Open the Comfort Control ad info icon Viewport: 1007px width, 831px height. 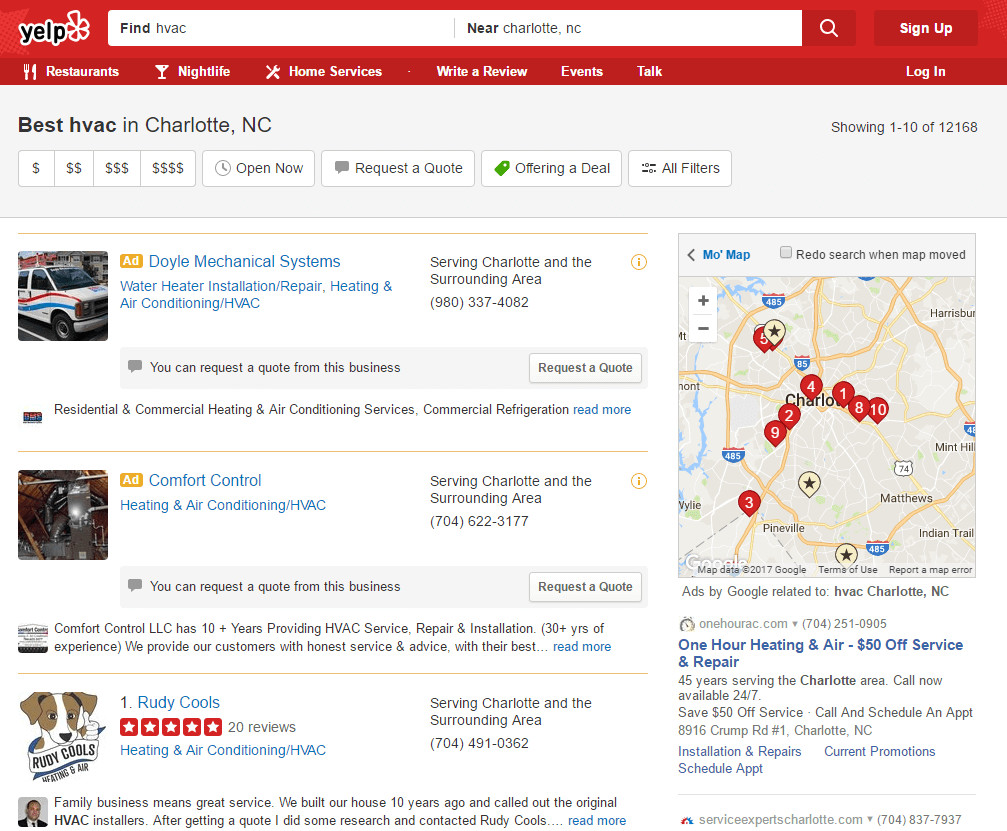coord(638,481)
